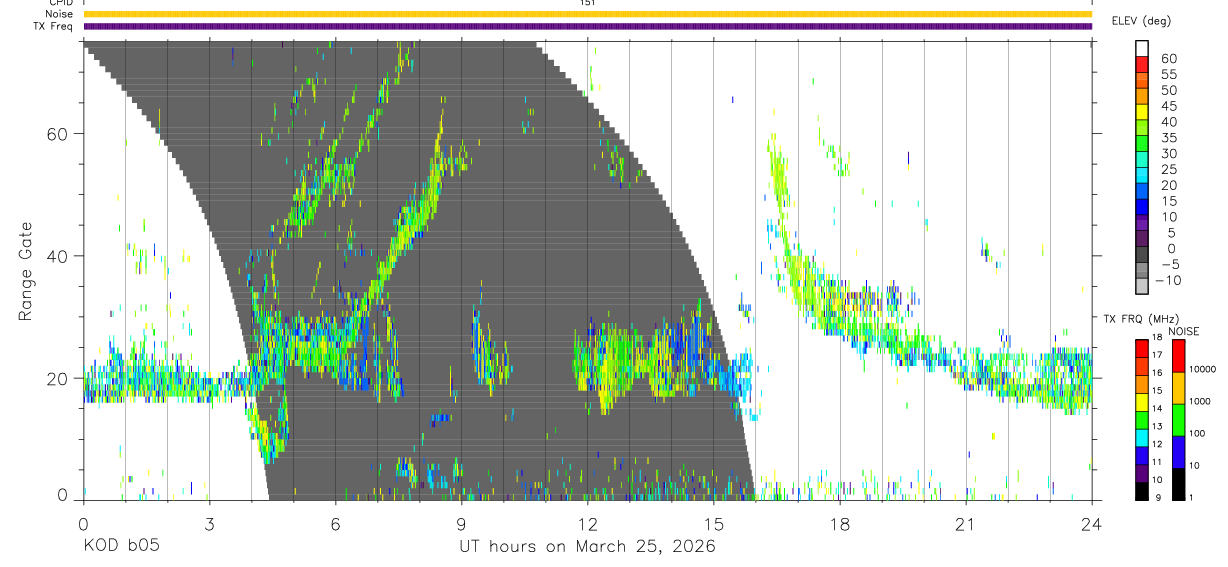This screenshot has width=1228, height=567.
Task: Click the x-axis tick label '15'
Action: pyautogui.click(x=713, y=524)
